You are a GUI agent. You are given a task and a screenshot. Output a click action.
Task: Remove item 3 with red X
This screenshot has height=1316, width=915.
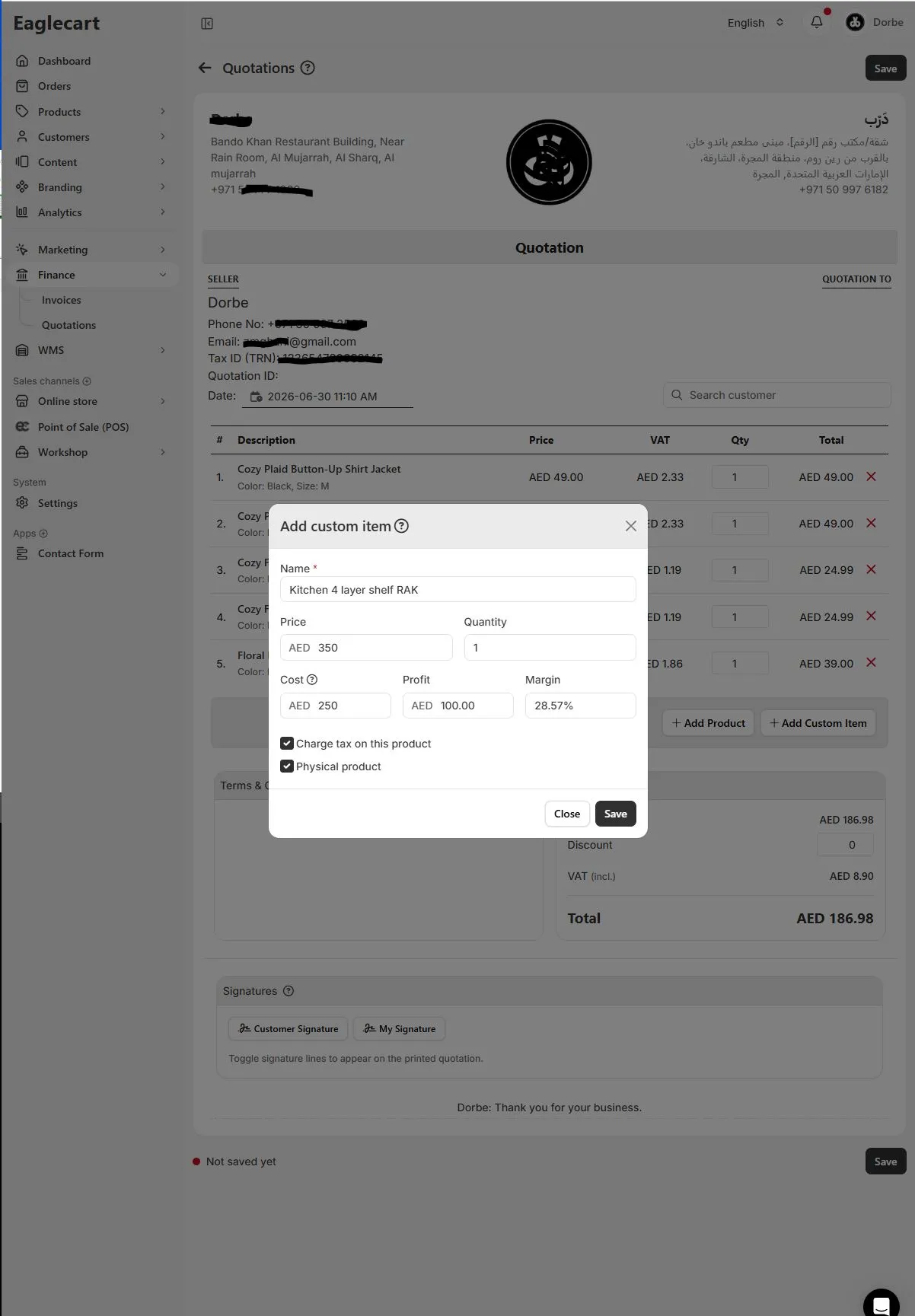[871, 569]
